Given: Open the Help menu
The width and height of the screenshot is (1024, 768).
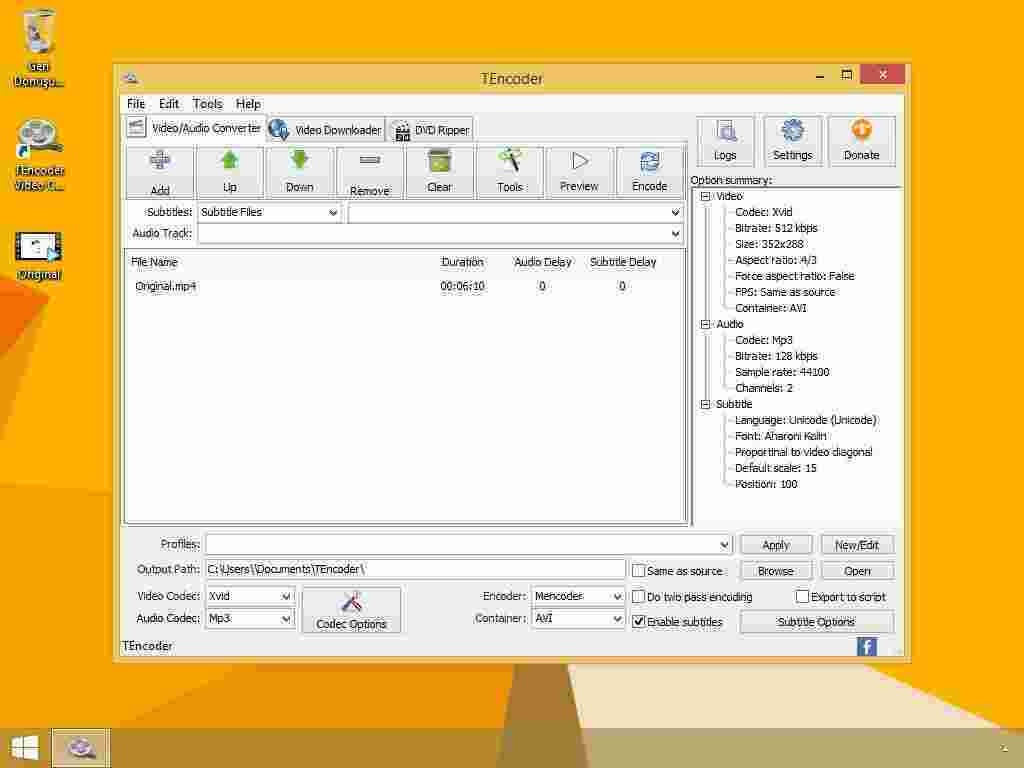Looking at the screenshot, I should click(248, 104).
